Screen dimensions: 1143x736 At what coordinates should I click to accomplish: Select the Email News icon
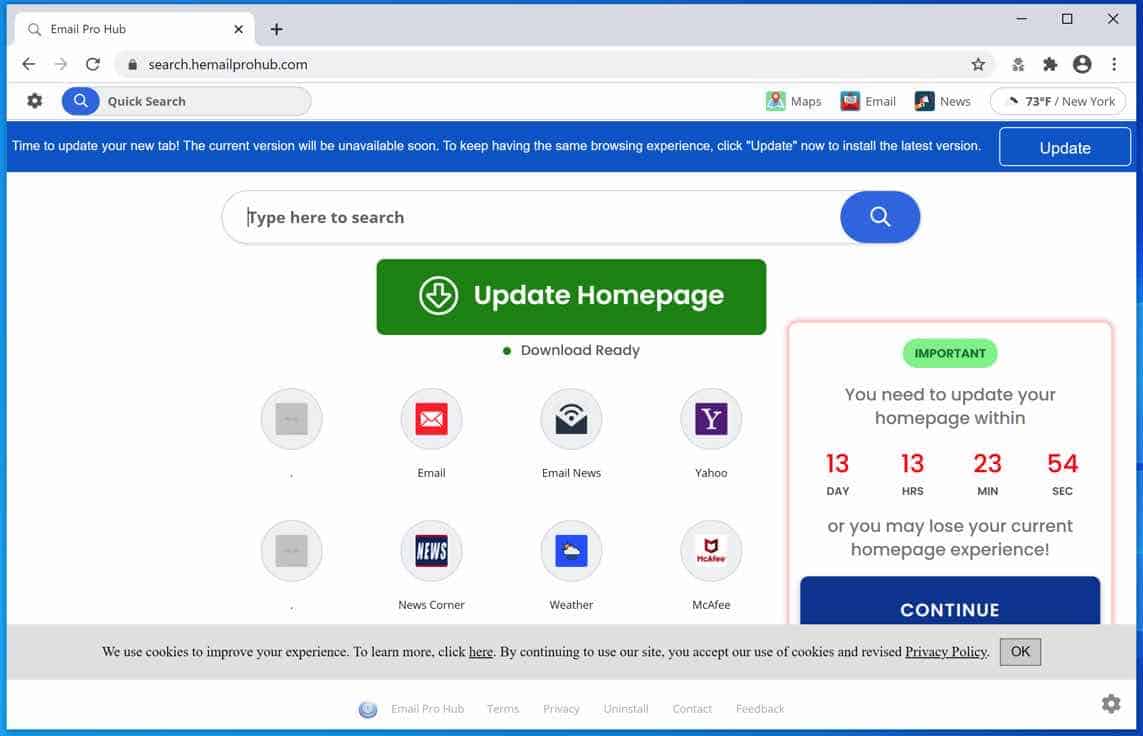pos(571,418)
